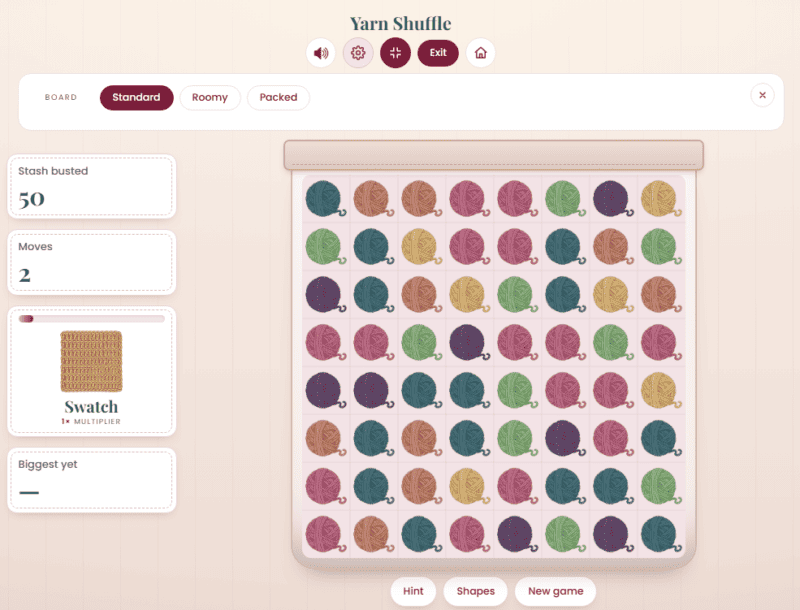The width and height of the screenshot is (800, 610).
Task: Pick the yellow yarn ball in the top row
Action: point(660,199)
